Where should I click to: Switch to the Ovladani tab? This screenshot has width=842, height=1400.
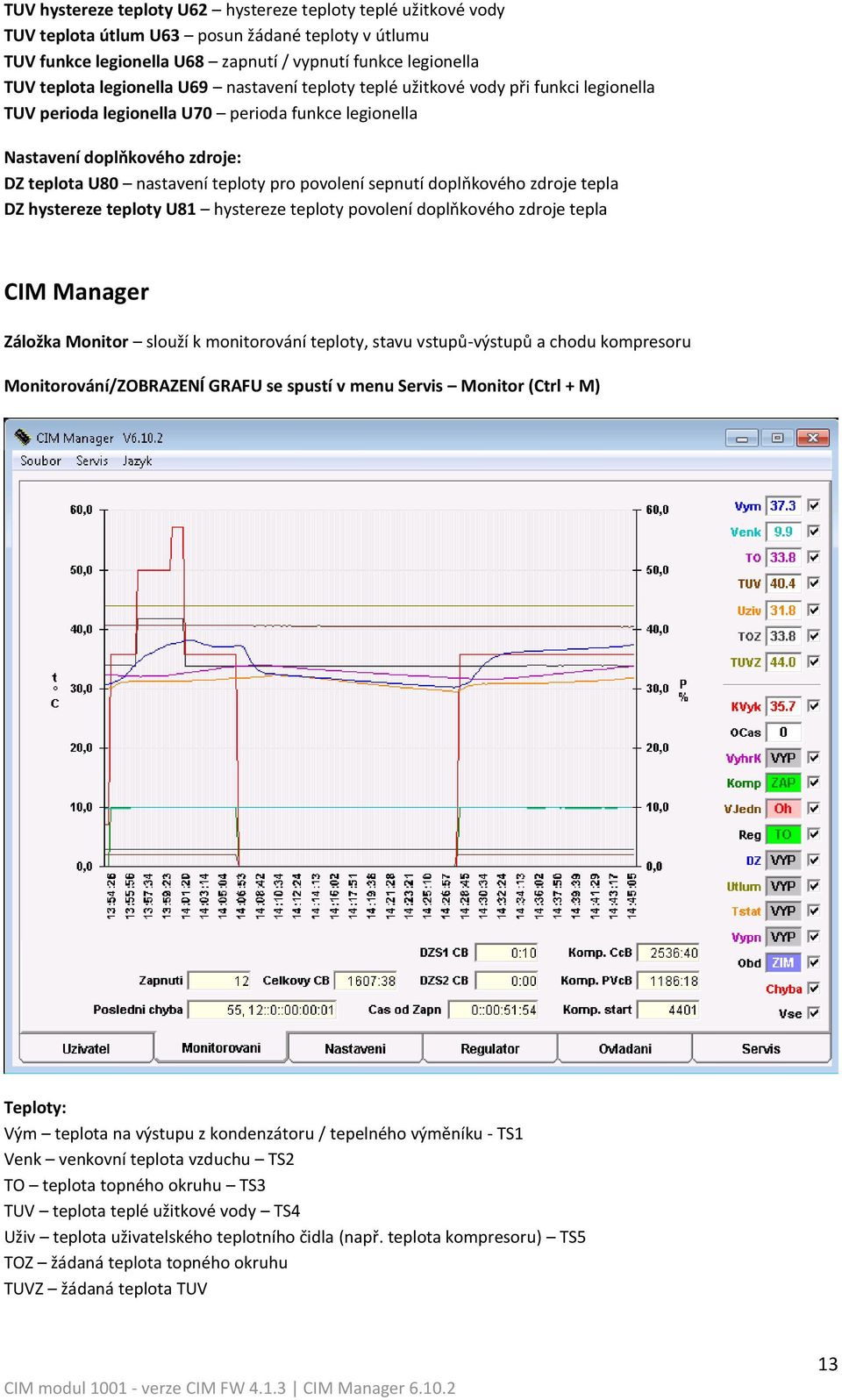625,1048
